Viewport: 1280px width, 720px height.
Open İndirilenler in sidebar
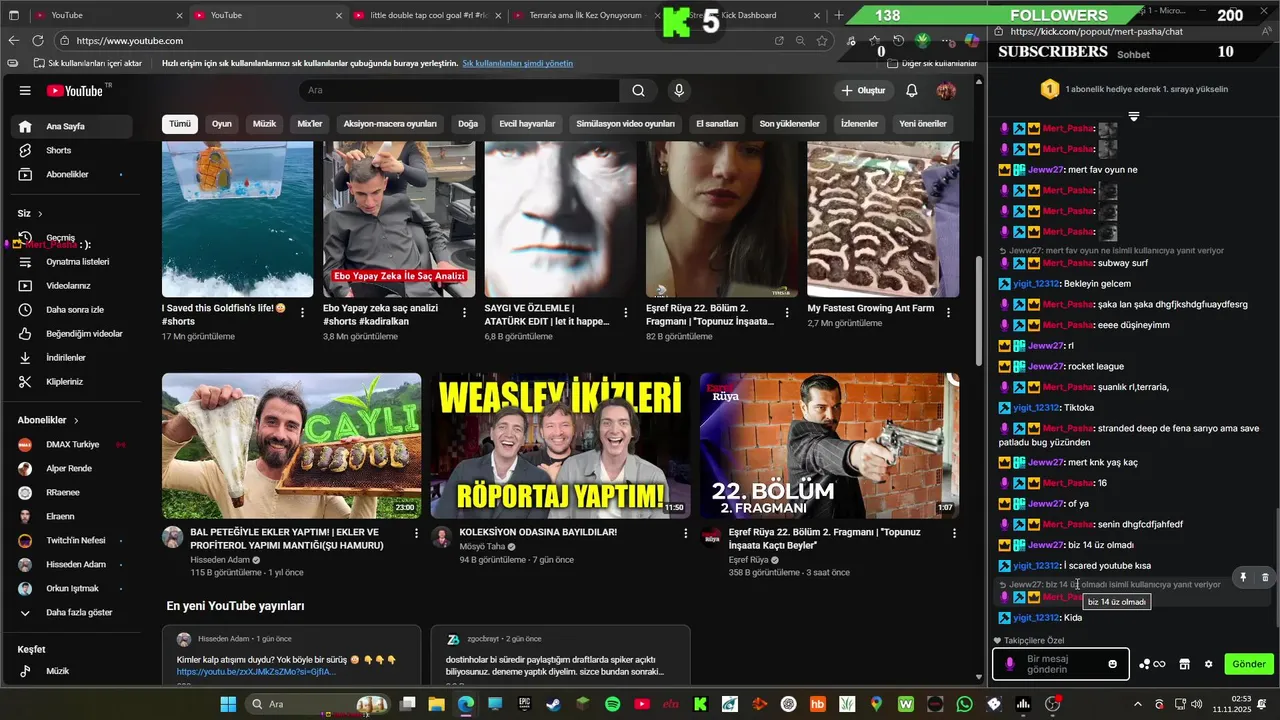tap(72, 358)
